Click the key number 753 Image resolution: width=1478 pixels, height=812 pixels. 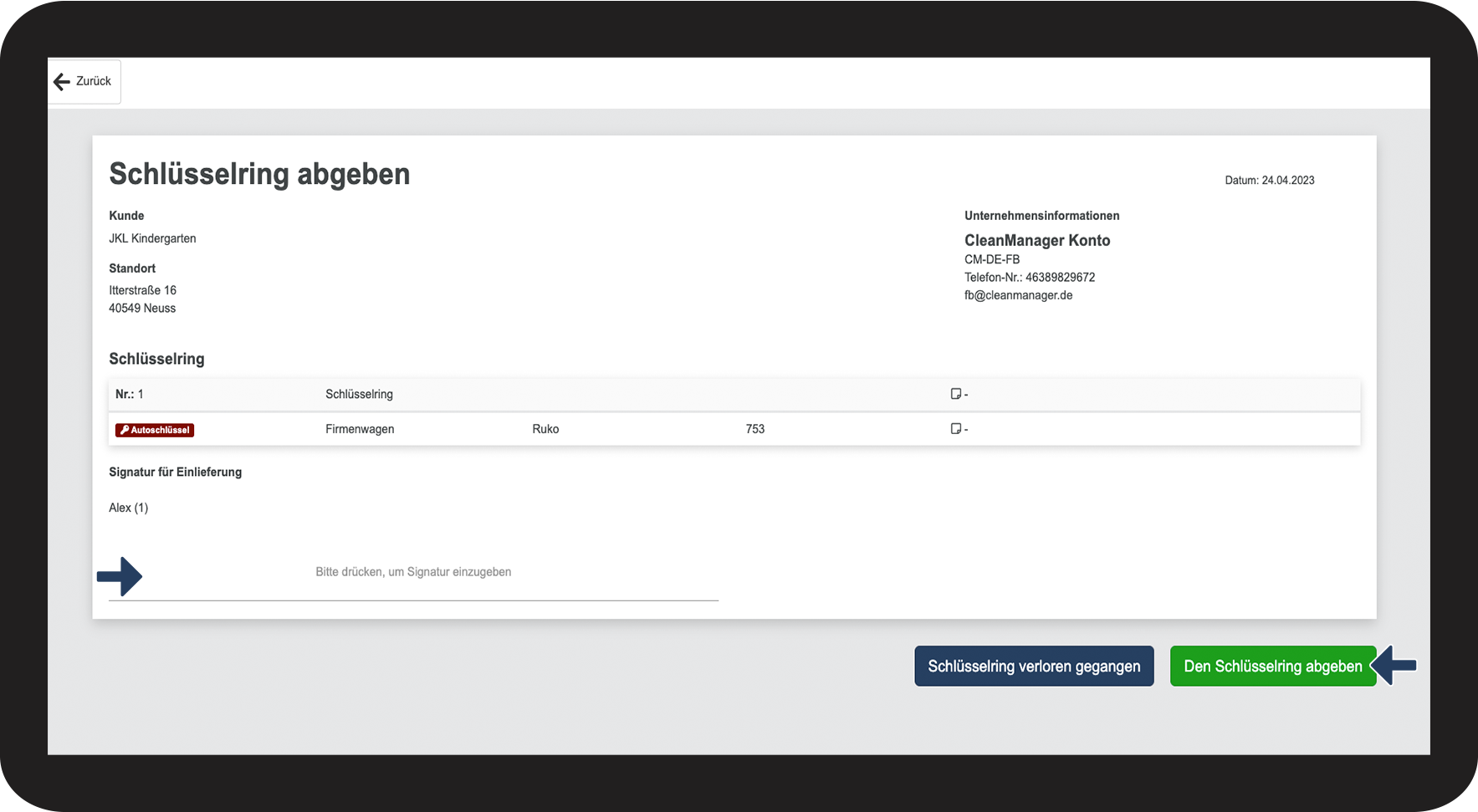tap(754, 429)
